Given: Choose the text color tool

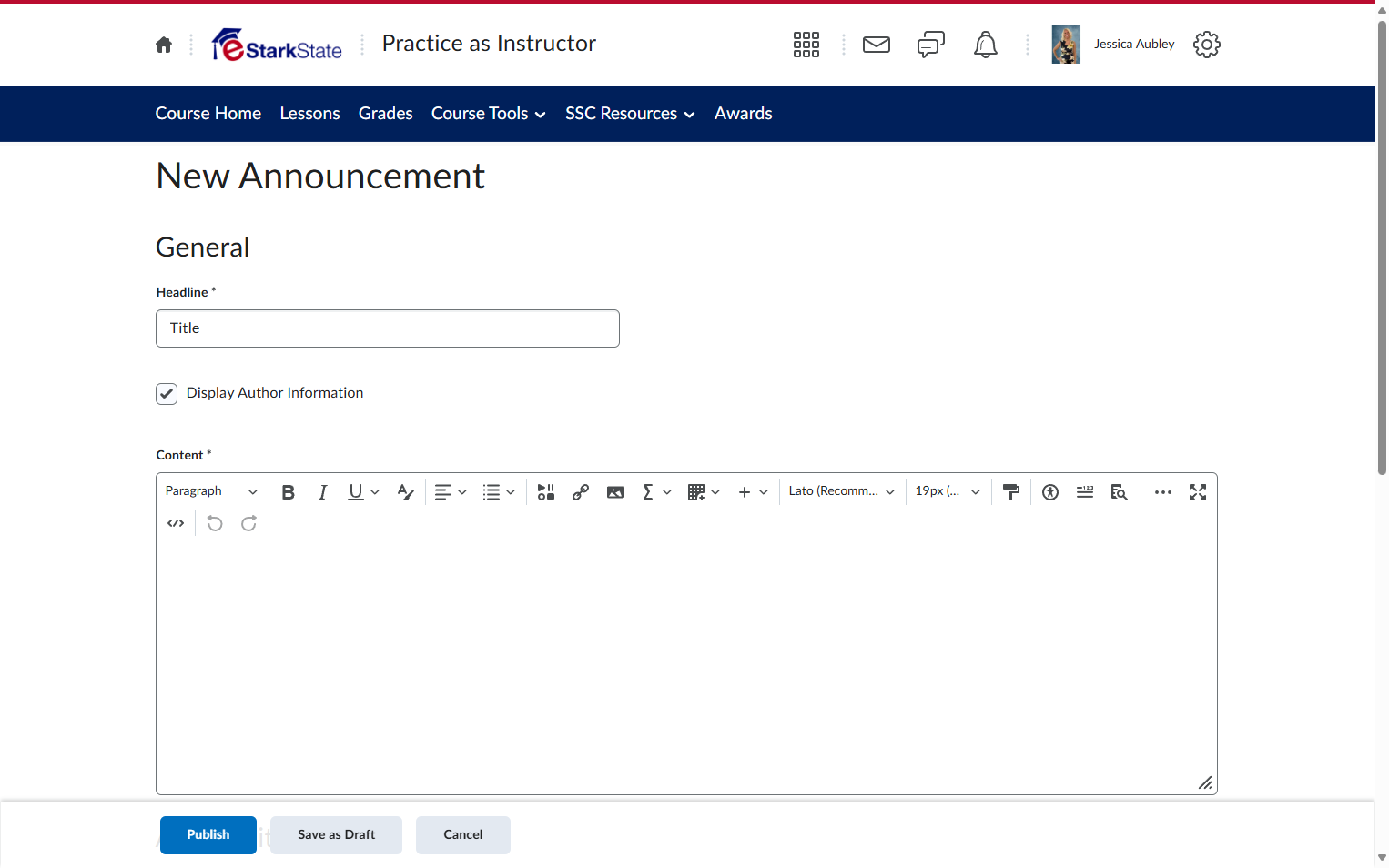Looking at the screenshot, I should [406, 492].
